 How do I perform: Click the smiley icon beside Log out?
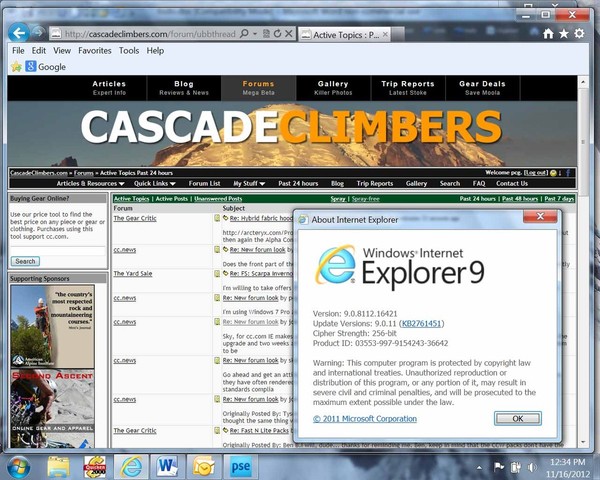pyautogui.click(x=553, y=173)
